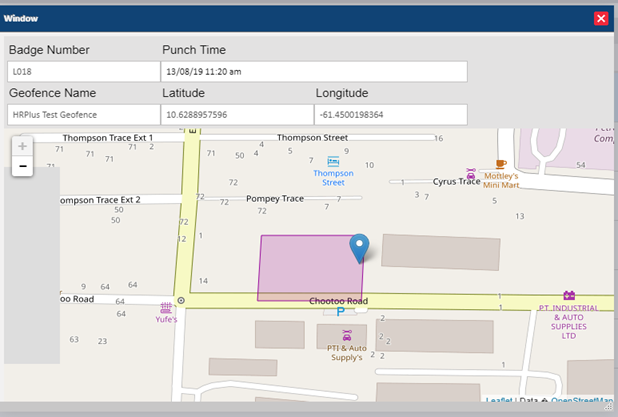Click the Yufe's label text
This screenshot has height=417, width=618.
pos(166,319)
